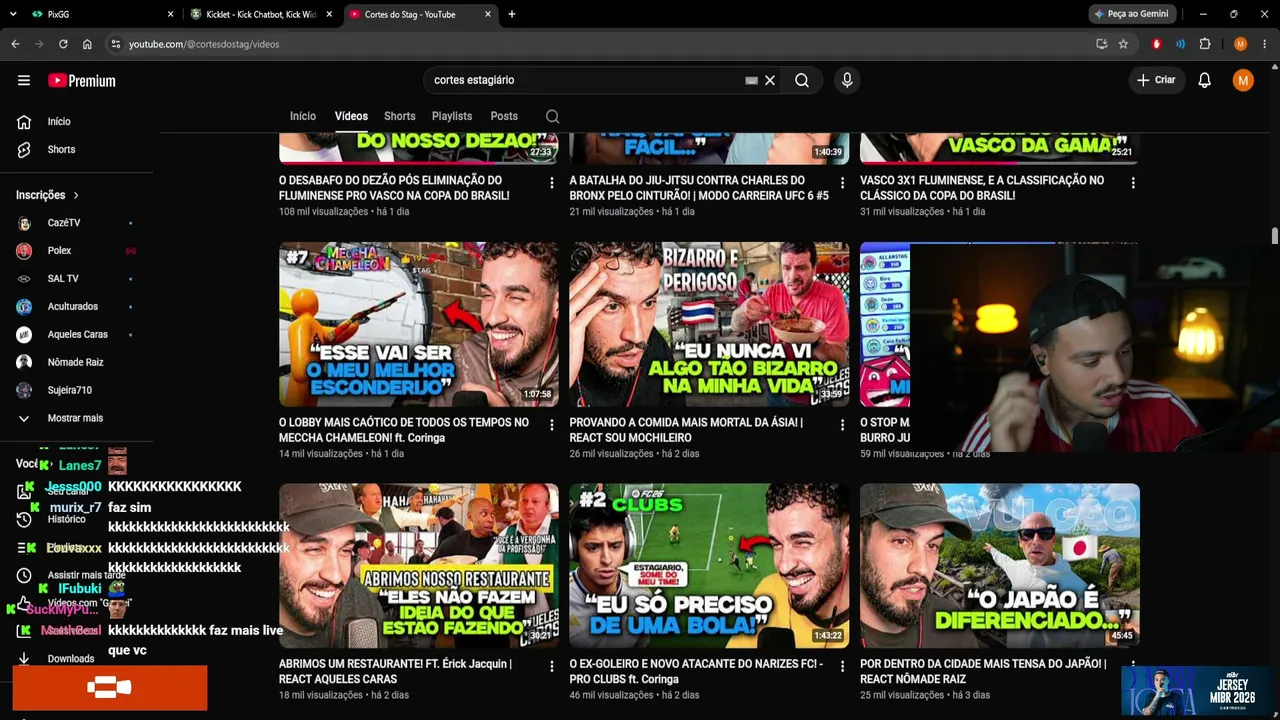Open the channel Posts tab
This screenshot has width=1280, height=720.
(504, 116)
